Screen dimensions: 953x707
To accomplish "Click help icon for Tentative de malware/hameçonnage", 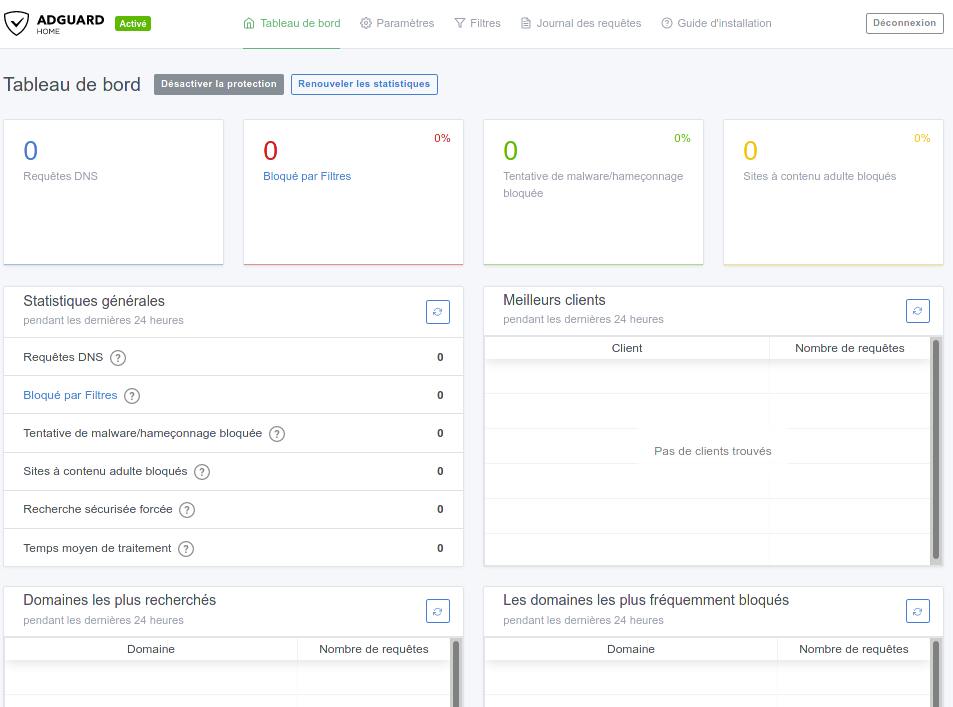I will [x=277, y=434].
